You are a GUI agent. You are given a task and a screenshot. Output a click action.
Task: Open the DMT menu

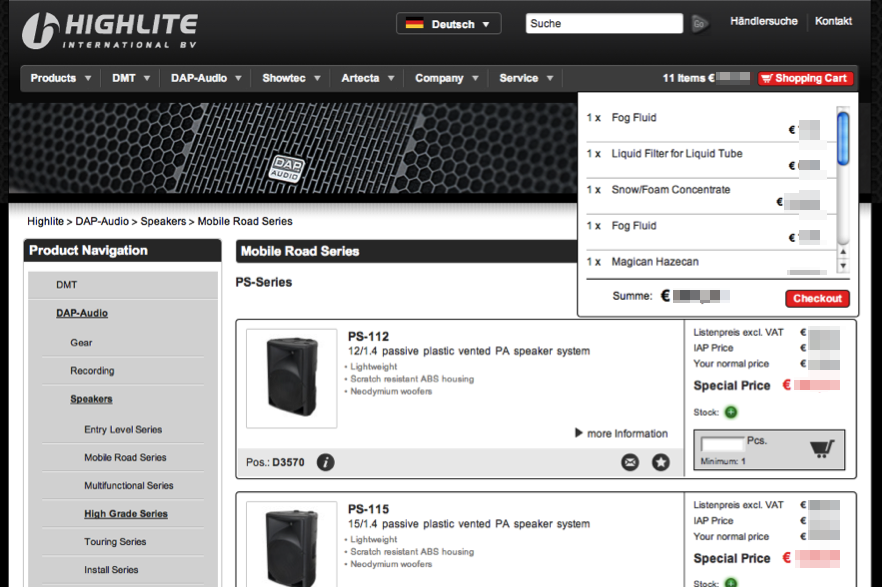click(130, 78)
